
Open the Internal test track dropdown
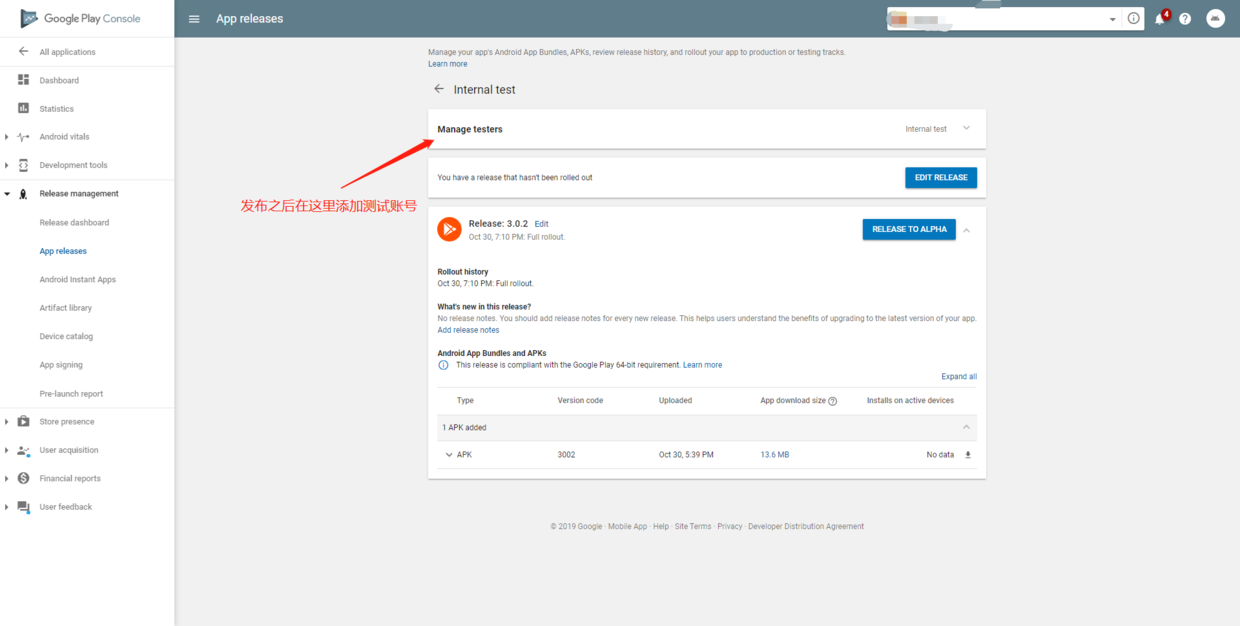966,128
